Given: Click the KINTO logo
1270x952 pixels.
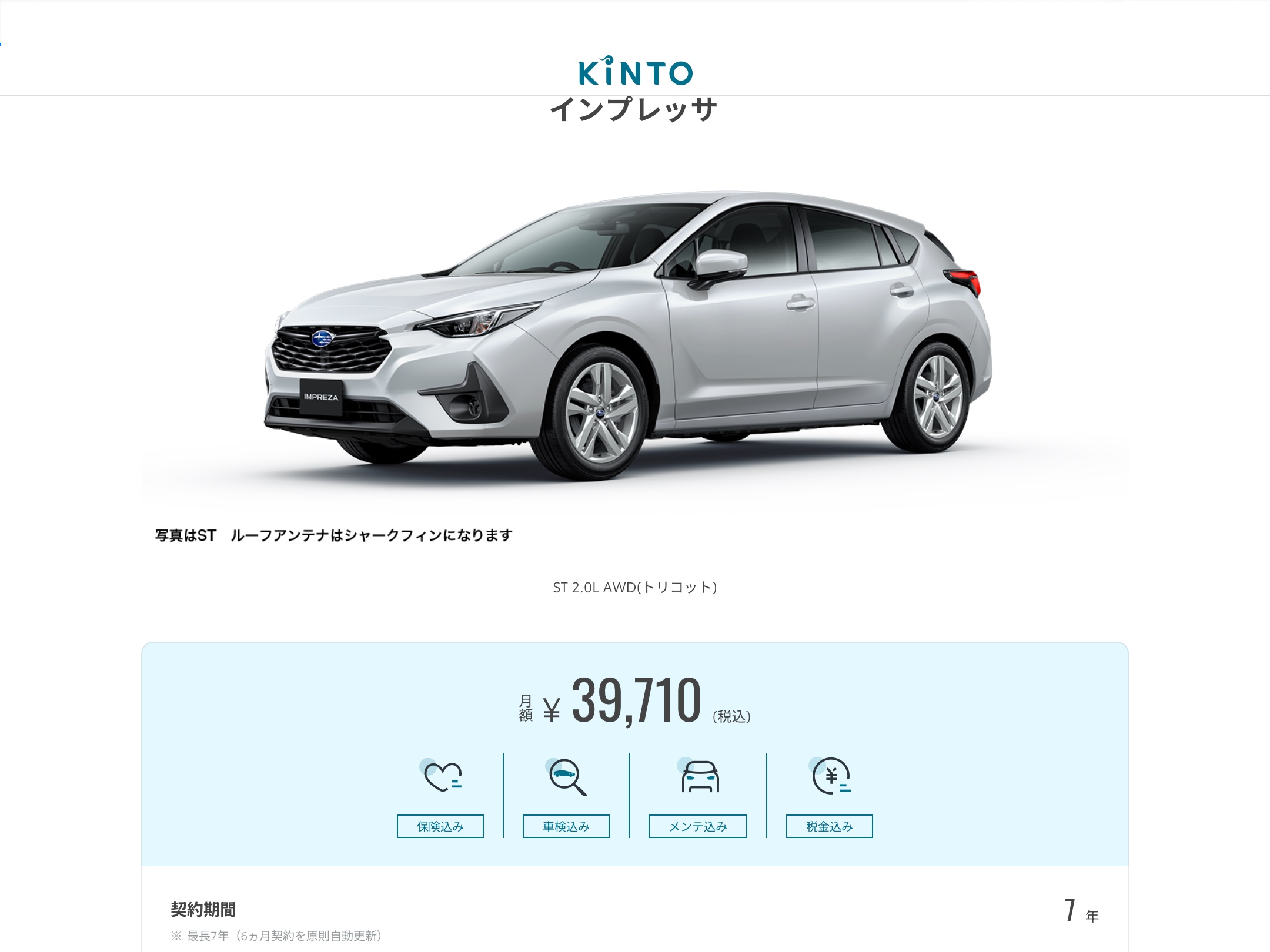Looking at the screenshot, I should pos(635,71).
